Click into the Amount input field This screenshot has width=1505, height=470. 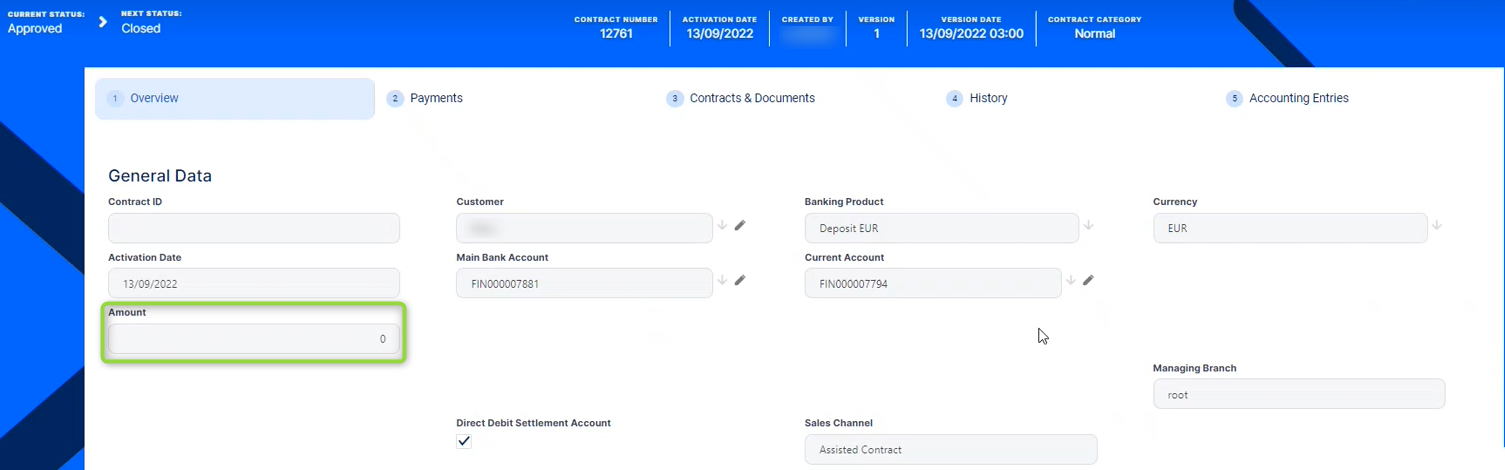coord(254,339)
